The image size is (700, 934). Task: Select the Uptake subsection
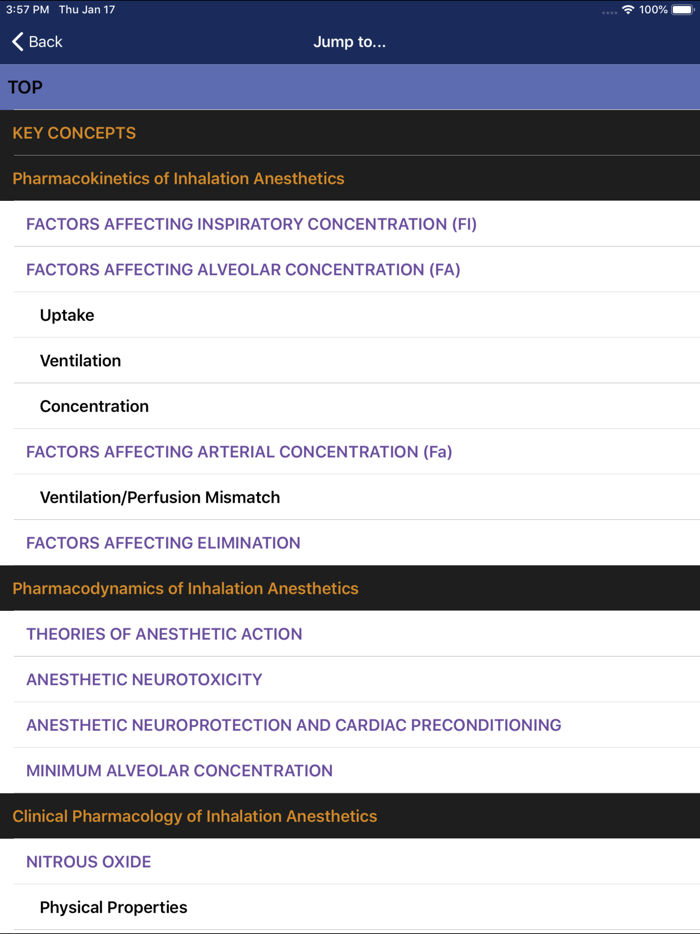[350, 315]
